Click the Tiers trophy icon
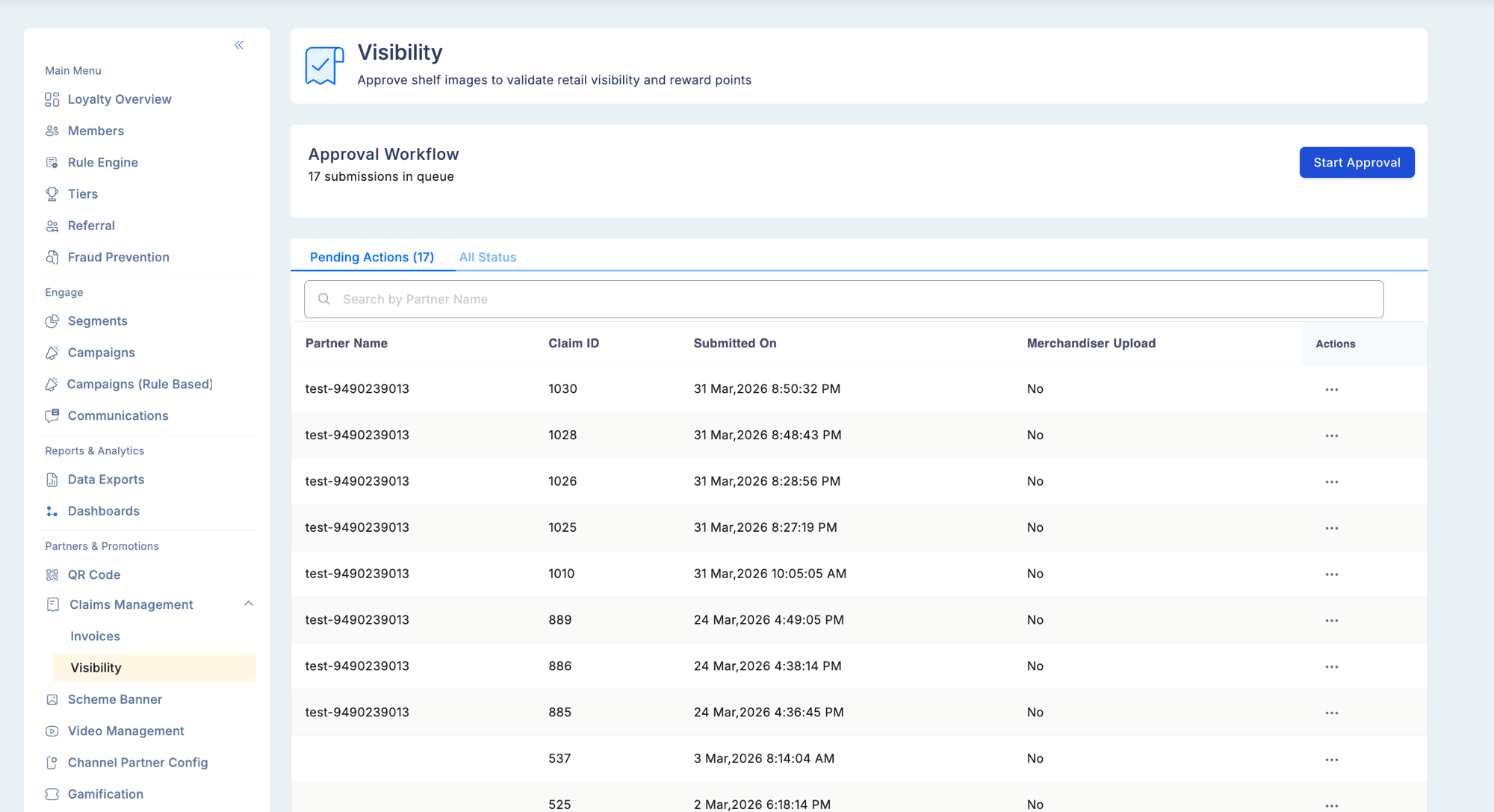 tap(52, 194)
